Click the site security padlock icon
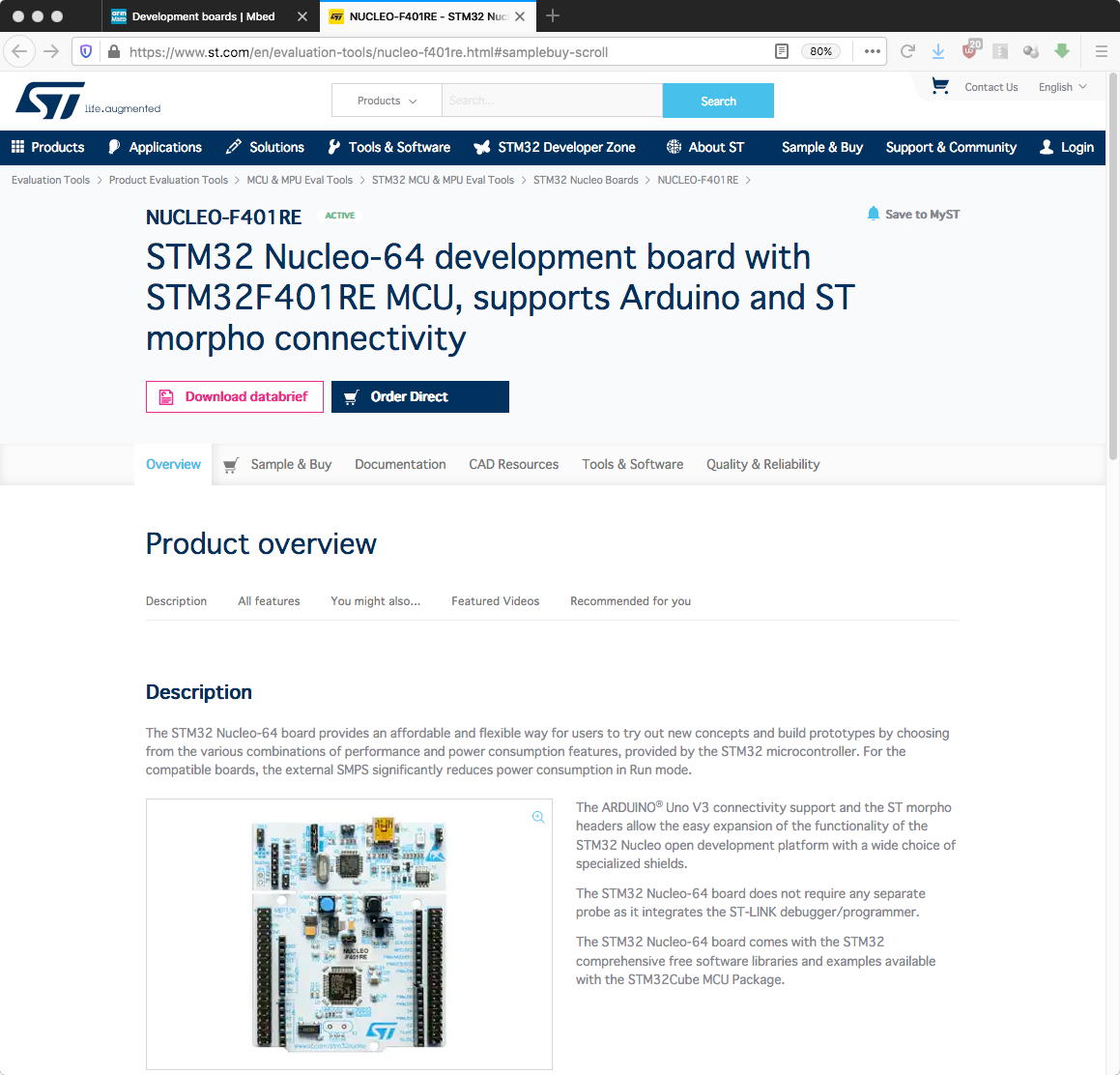Image resolution: width=1120 pixels, height=1075 pixels. (x=114, y=51)
